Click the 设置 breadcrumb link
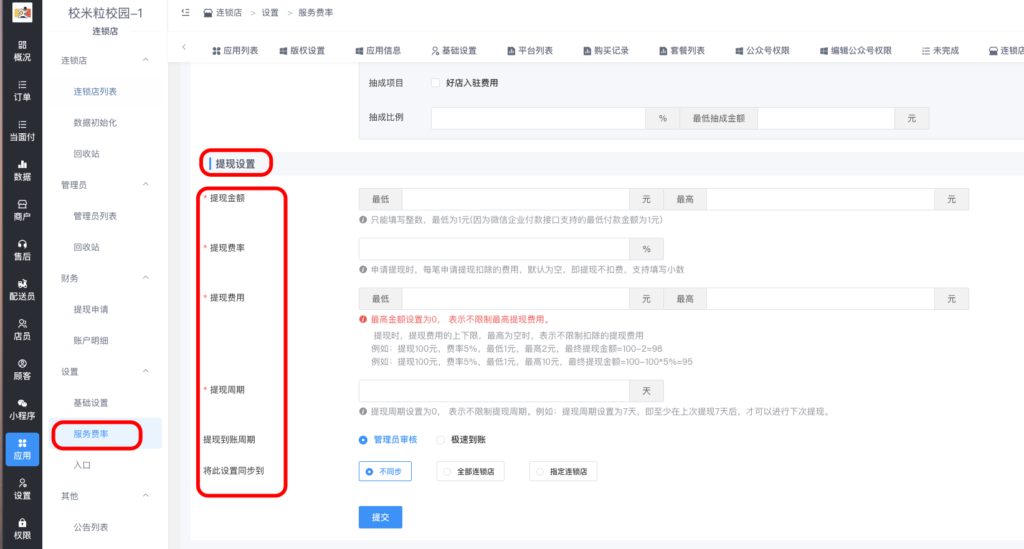1024x549 pixels. pos(270,13)
